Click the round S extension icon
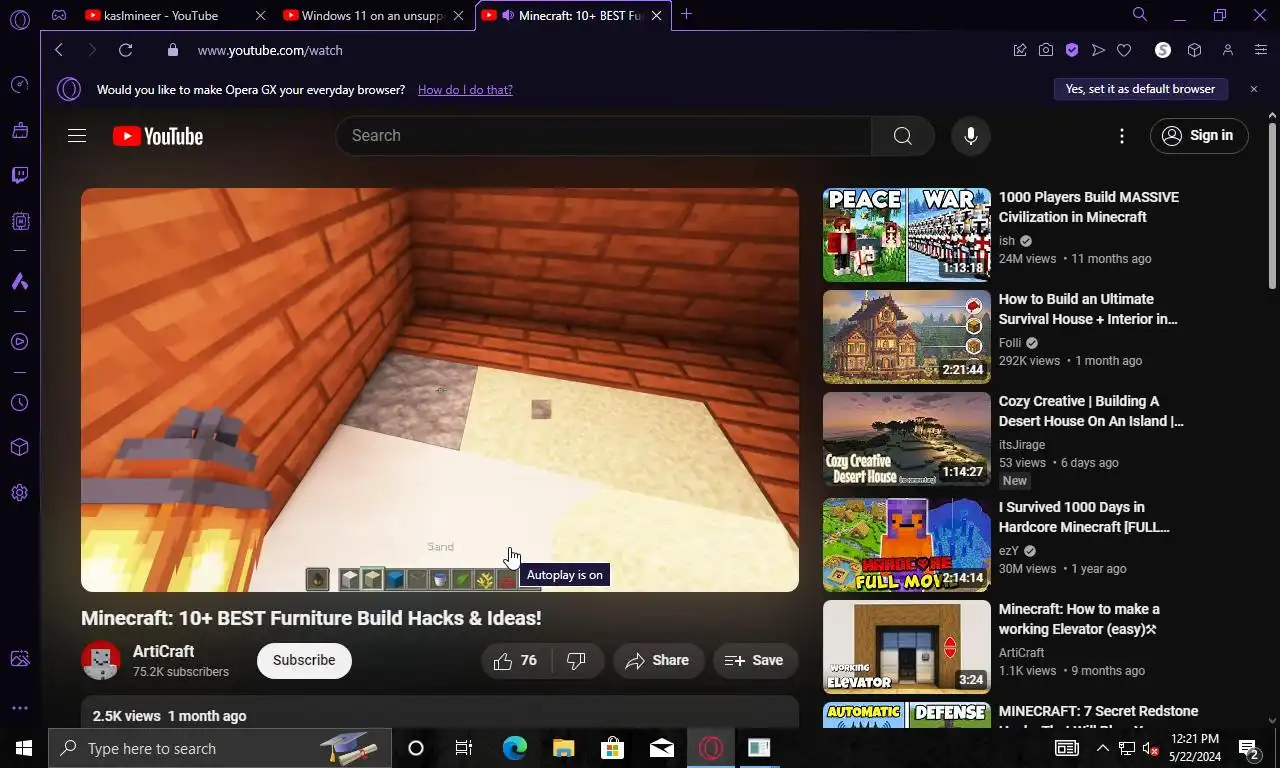The image size is (1280, 768). tap(1163, 50)
